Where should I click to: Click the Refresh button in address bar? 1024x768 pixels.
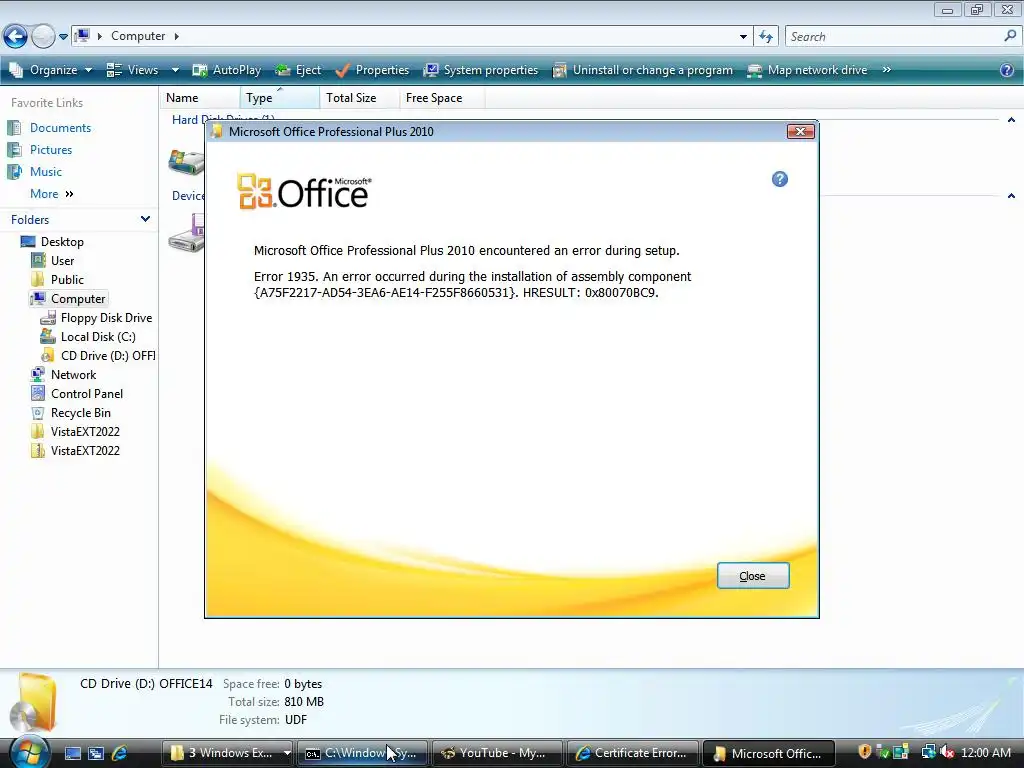[x=766, y=37]
